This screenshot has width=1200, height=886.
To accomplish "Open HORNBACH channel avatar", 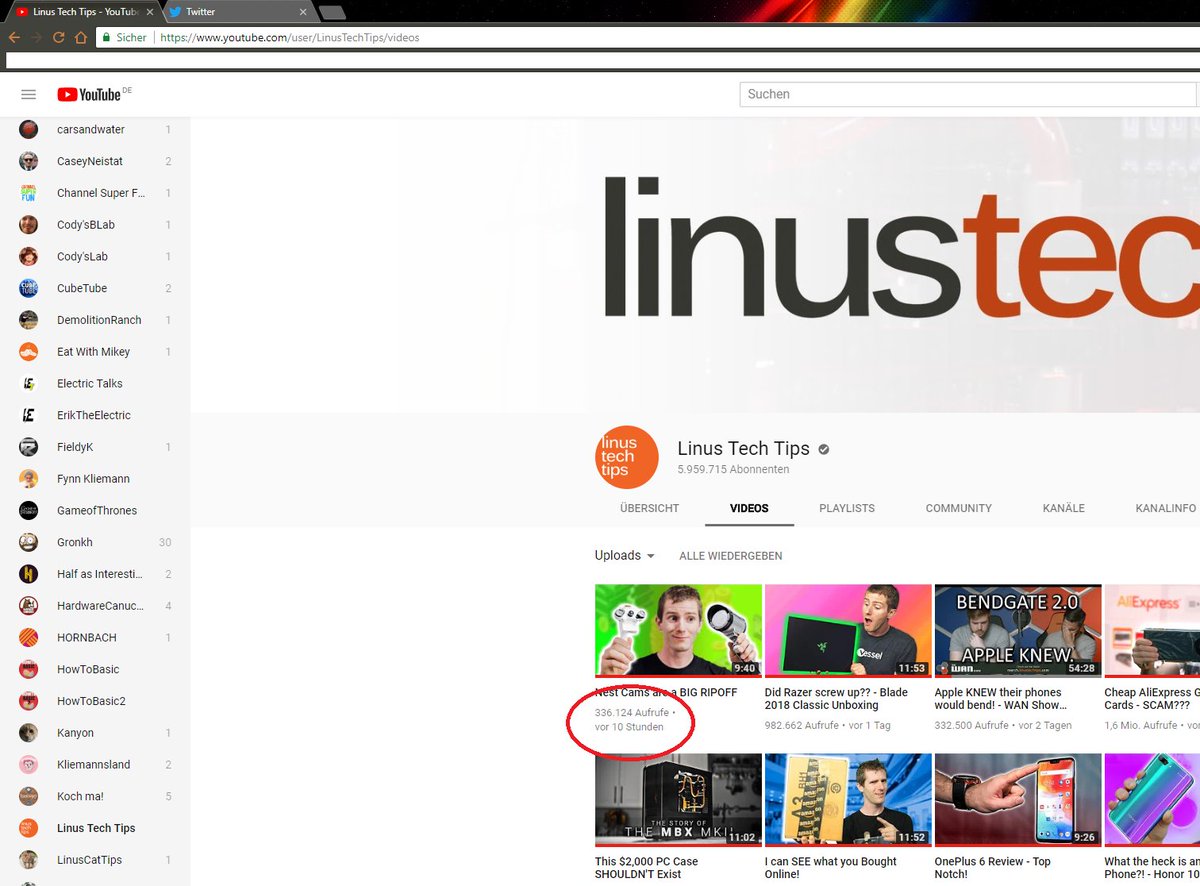I will [29, 637].
